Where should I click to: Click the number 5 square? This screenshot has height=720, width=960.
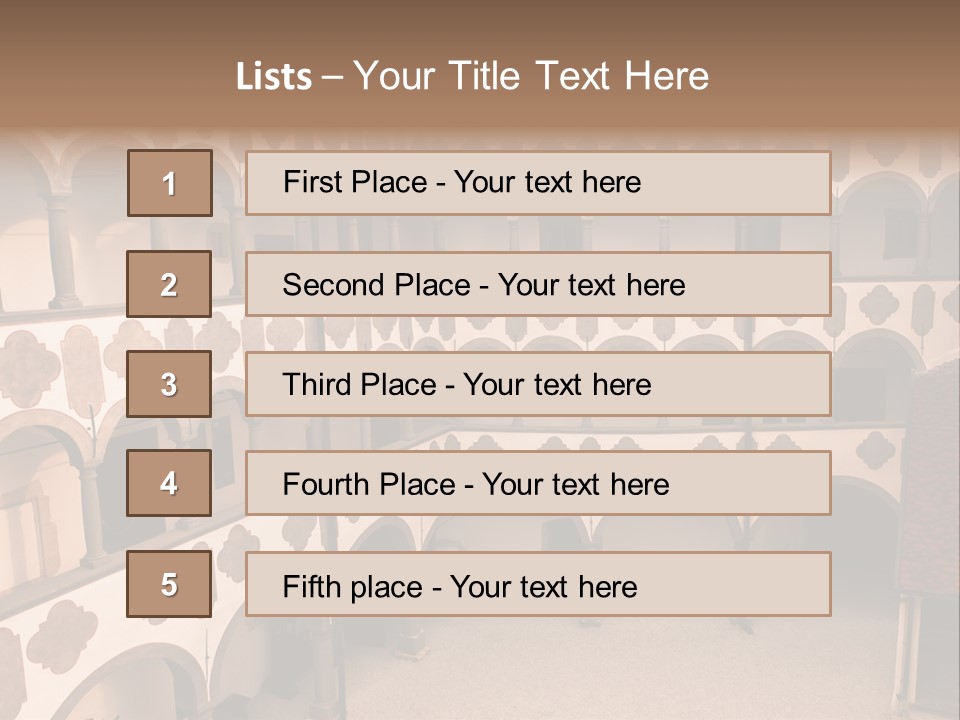169,584
